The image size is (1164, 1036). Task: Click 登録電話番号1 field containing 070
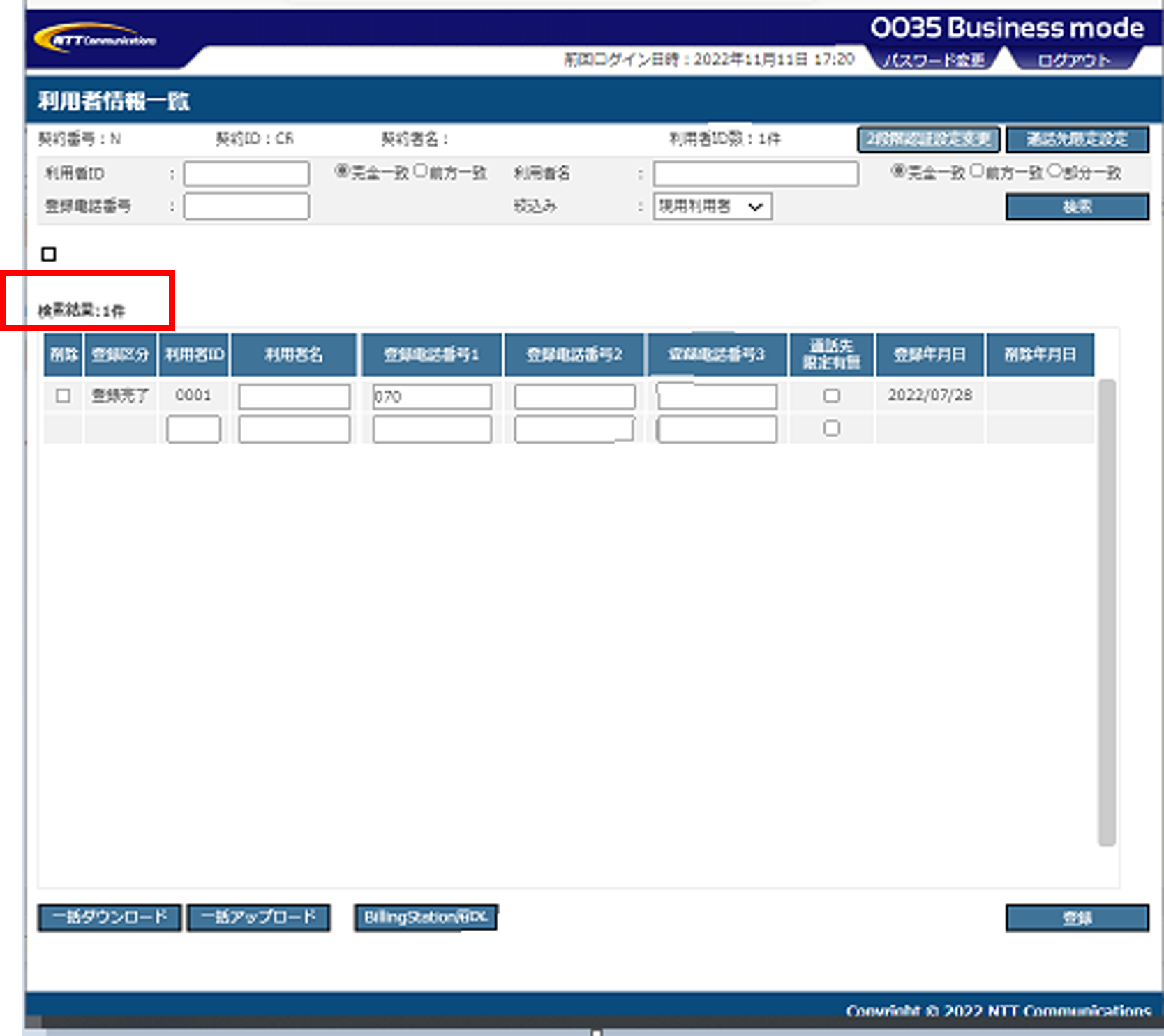pos(431,397)
